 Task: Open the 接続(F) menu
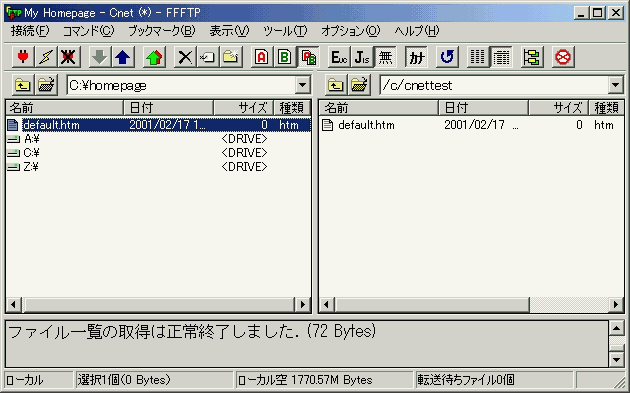(30, 31)
